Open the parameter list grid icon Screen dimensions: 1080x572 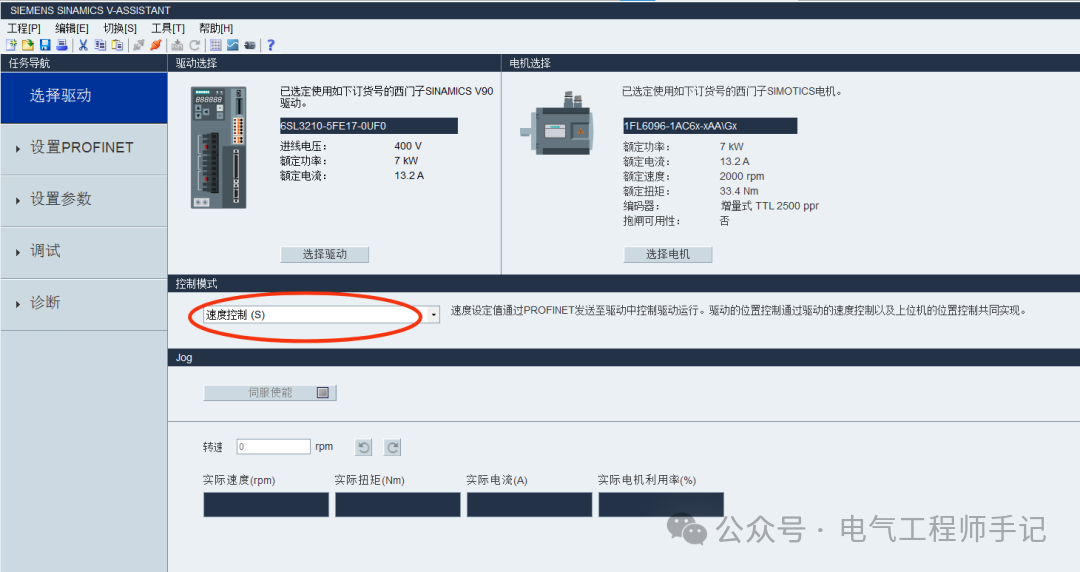pyautogui.click(x=216, y=45)
